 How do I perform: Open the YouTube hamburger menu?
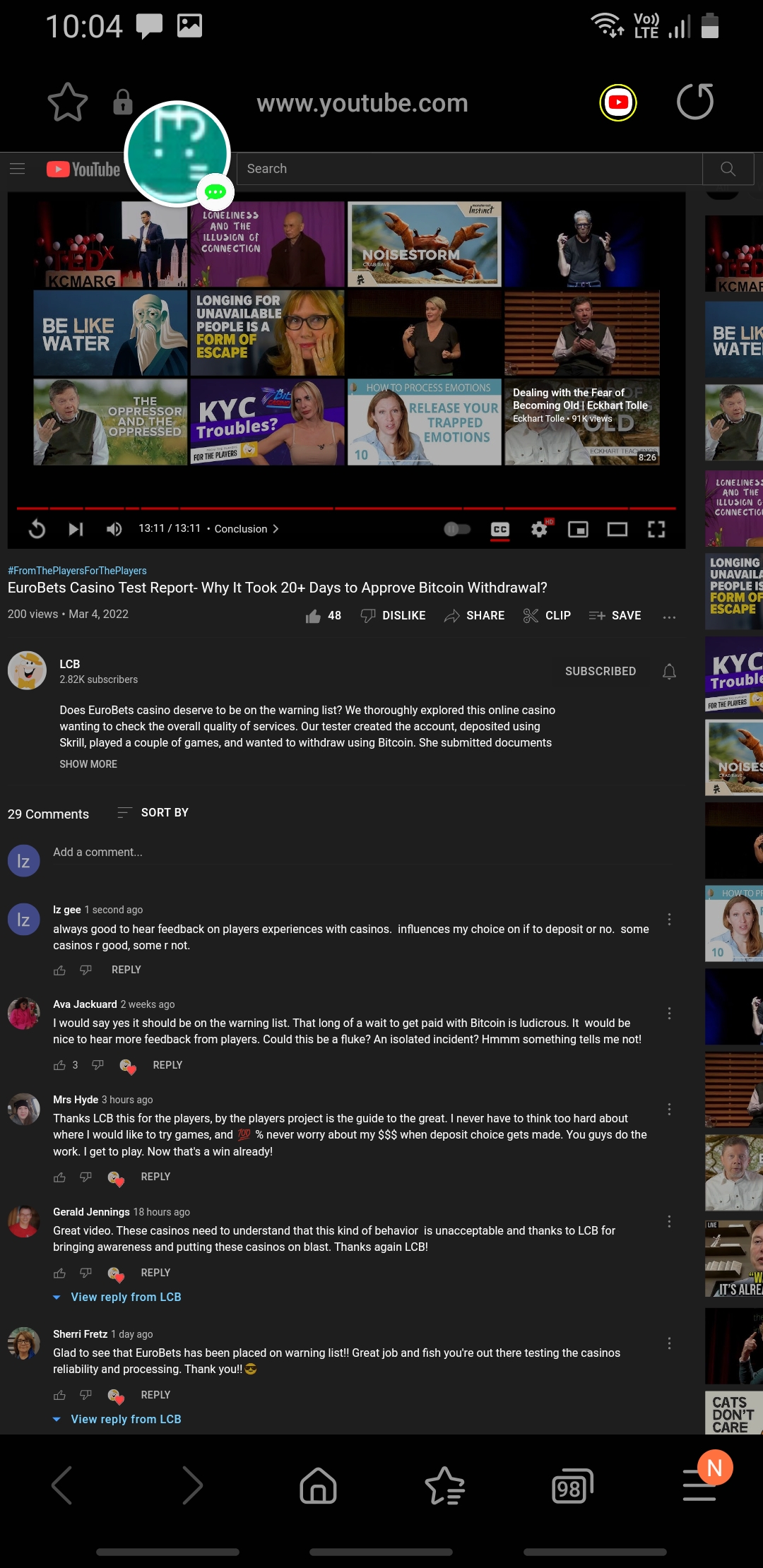coord(18,169)
